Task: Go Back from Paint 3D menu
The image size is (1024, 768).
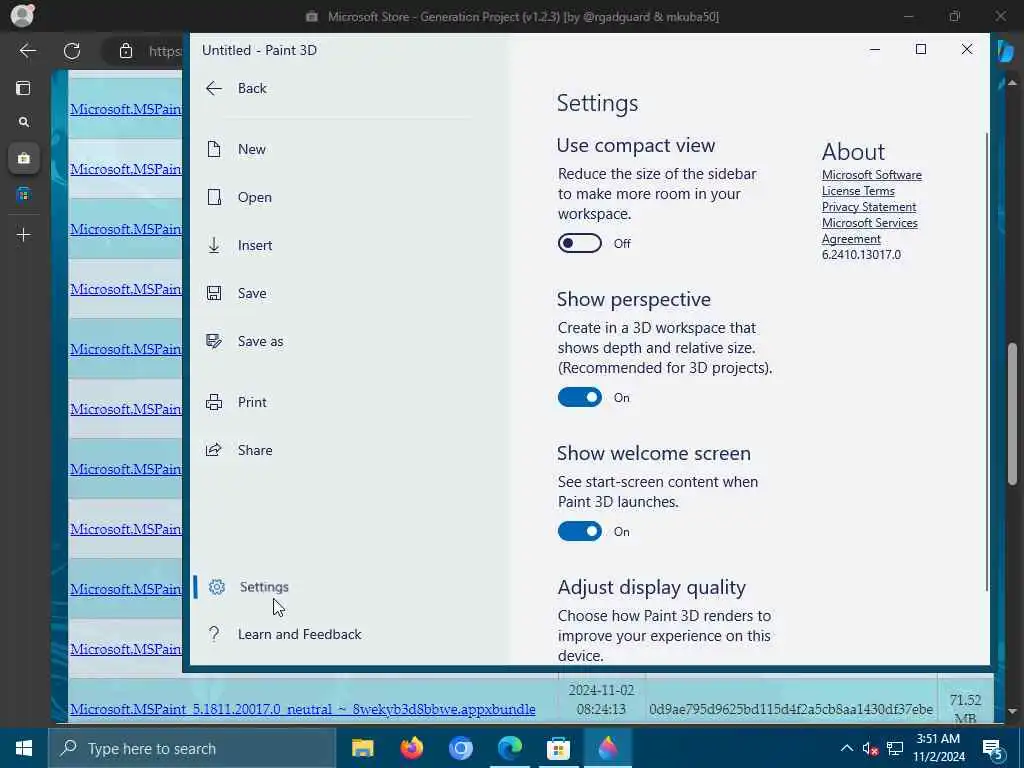Action: [236, 88]
